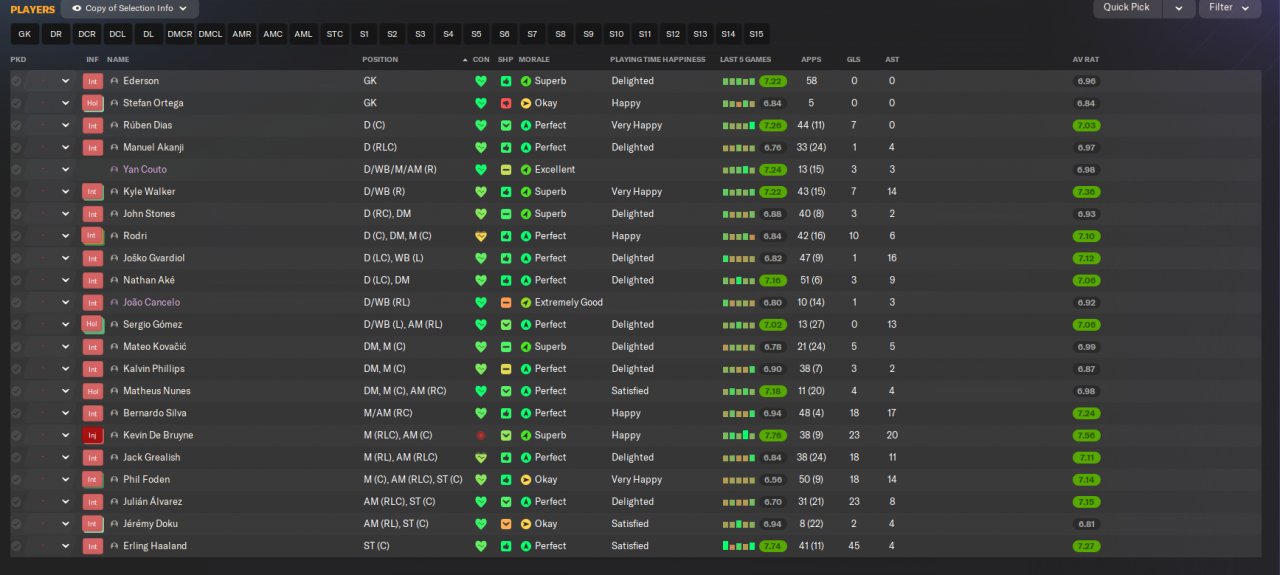Click the Morale column header

[534, 60]
